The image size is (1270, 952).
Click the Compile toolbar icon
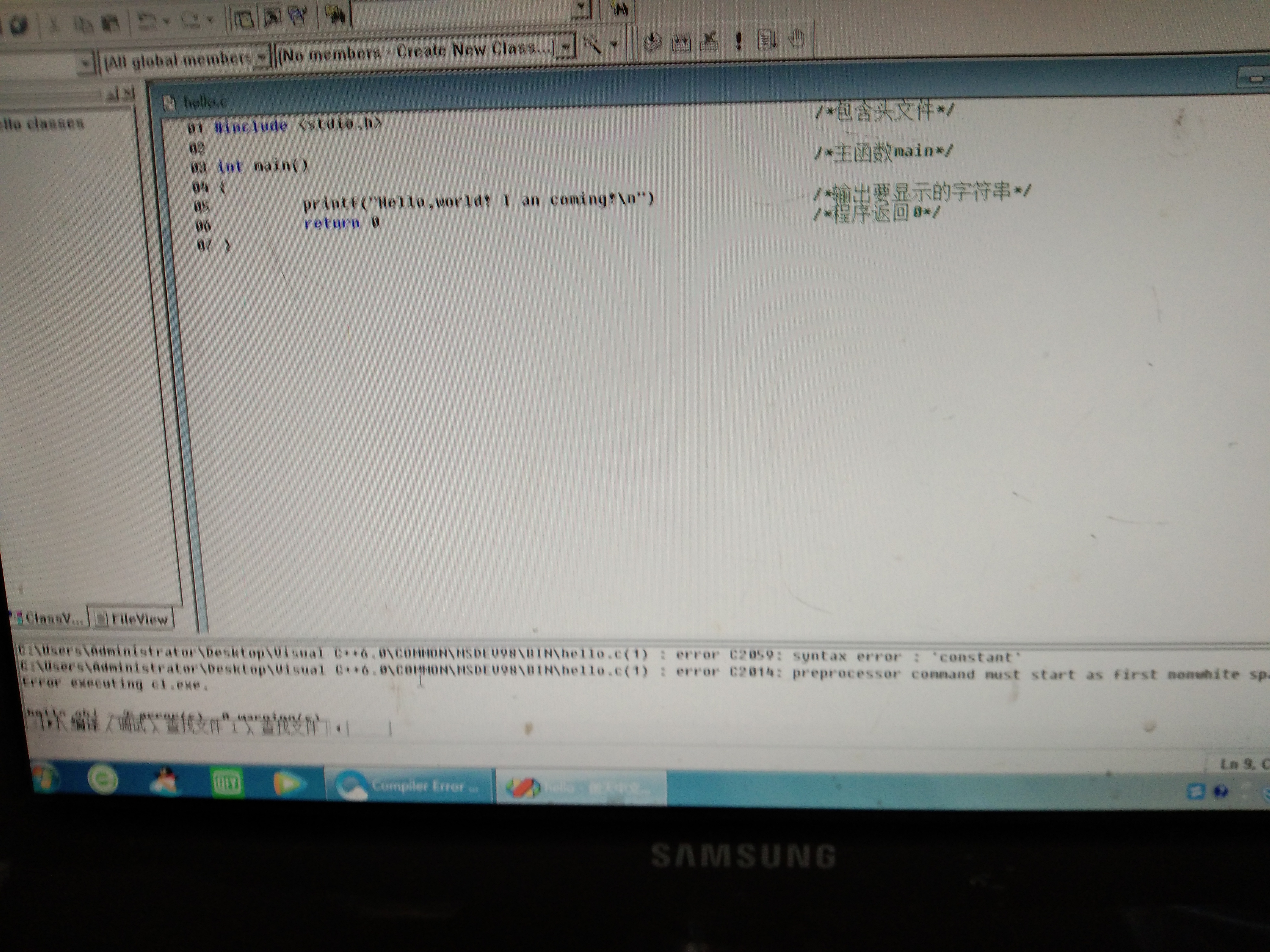pyautogui.click(x=652, y=42)
